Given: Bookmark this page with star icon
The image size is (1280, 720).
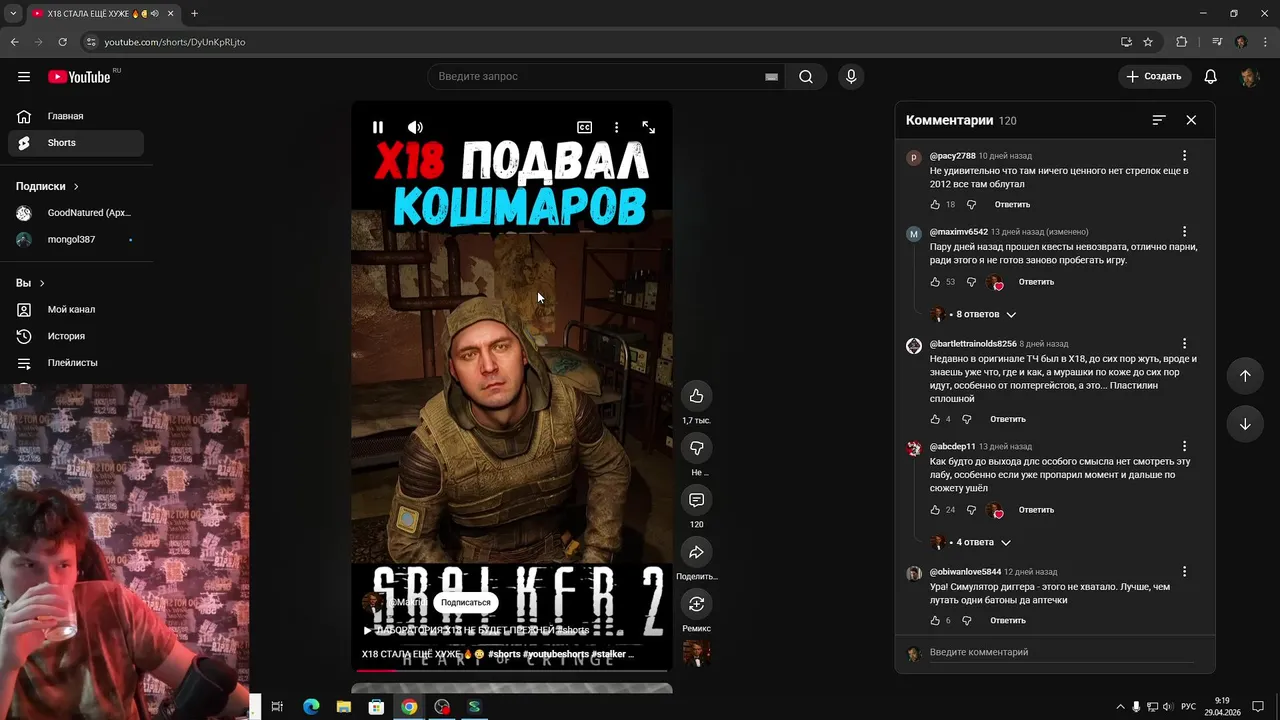Looking at the screenshot, I should coord(1148,42).
